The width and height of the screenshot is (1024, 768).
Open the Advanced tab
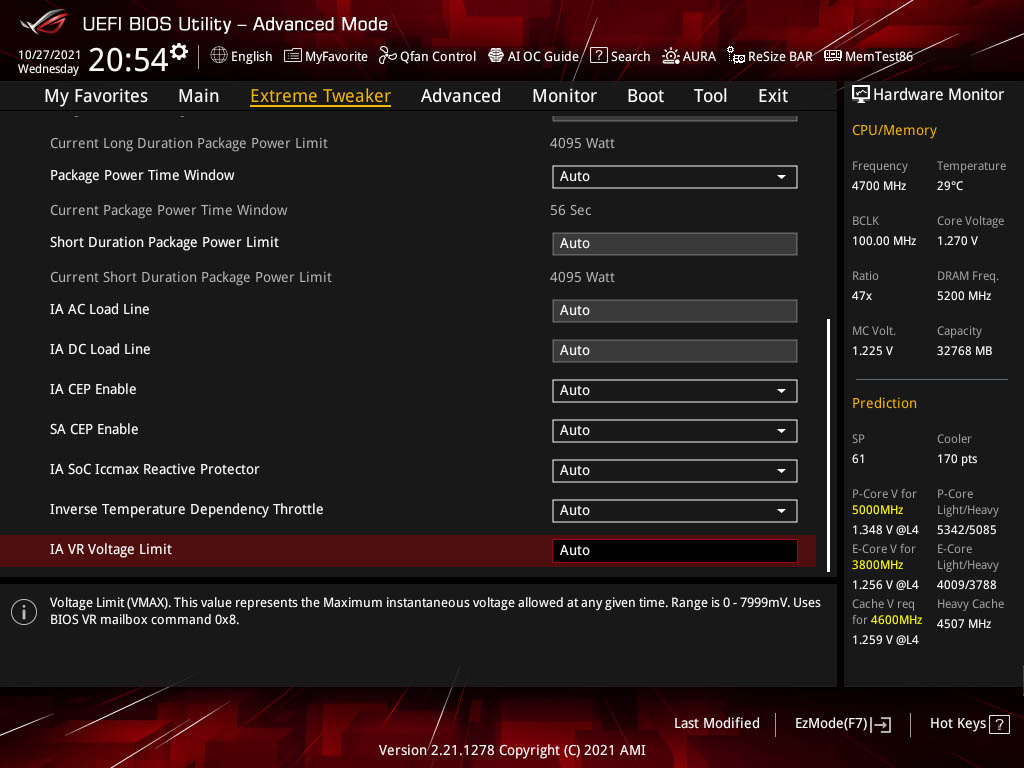(461, 96)
